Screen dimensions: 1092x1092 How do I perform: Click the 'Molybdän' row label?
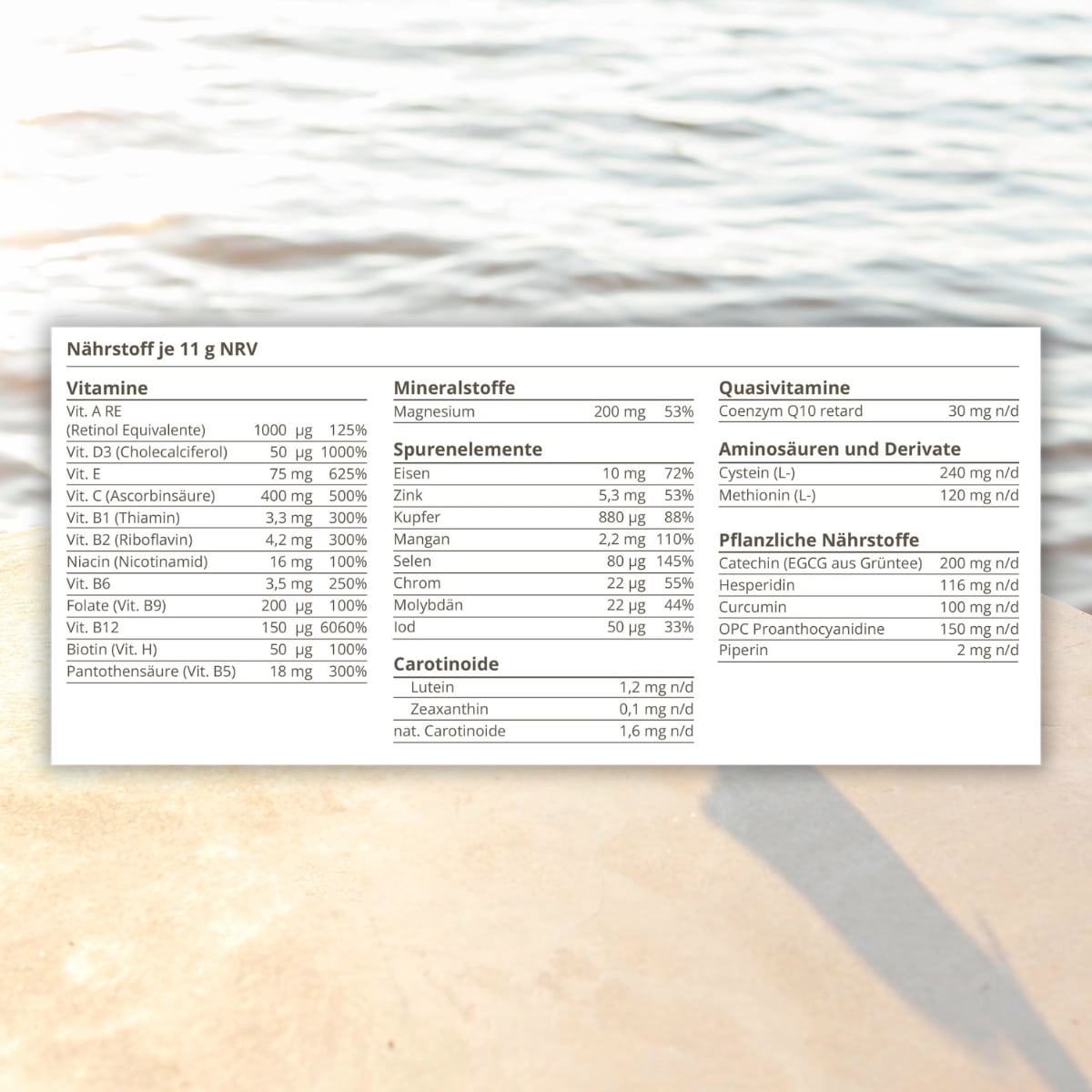[x=428, y=605]
